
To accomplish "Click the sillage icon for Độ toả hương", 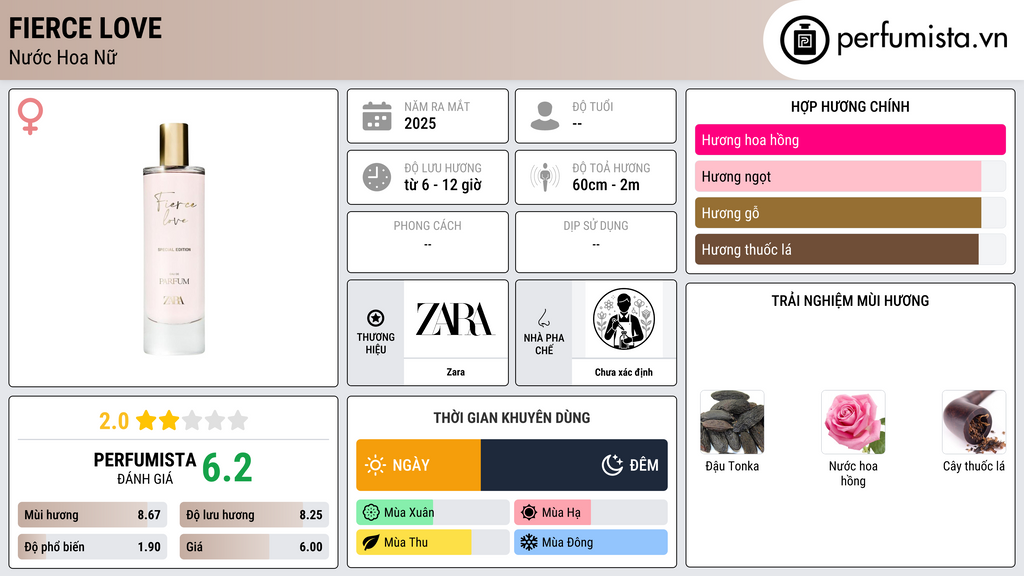I will pos(545,178).
